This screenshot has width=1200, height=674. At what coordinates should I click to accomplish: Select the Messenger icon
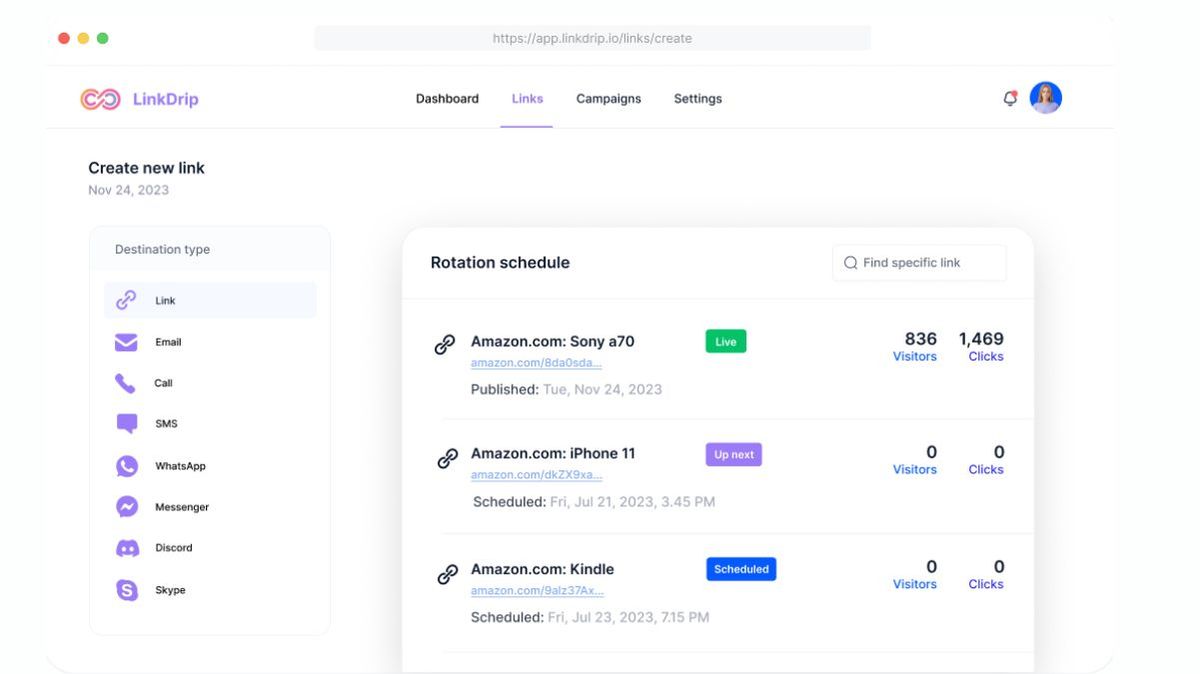pyautogui.click(x=127, y=507)
